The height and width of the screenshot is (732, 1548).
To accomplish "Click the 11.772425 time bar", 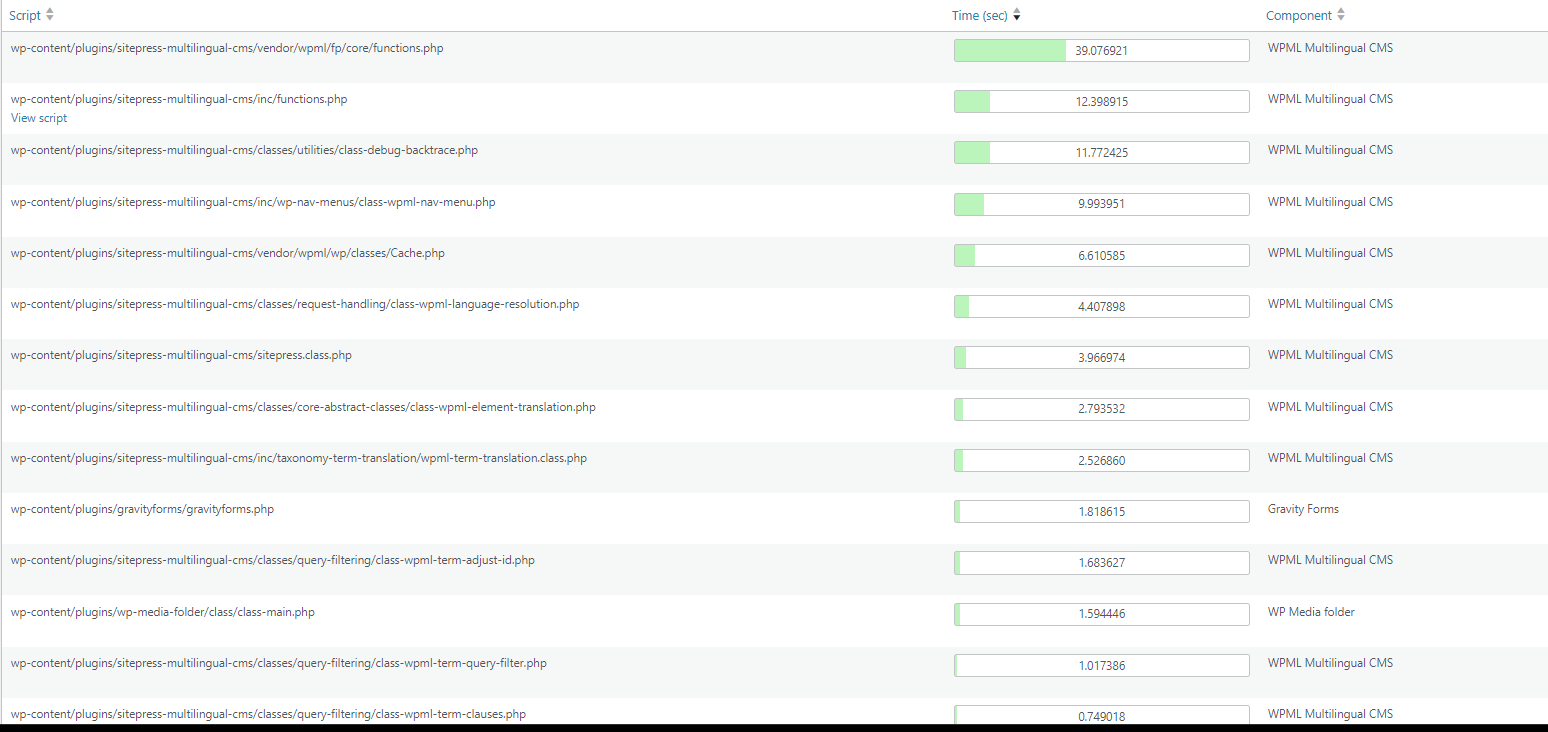I will pos(1102,152).
